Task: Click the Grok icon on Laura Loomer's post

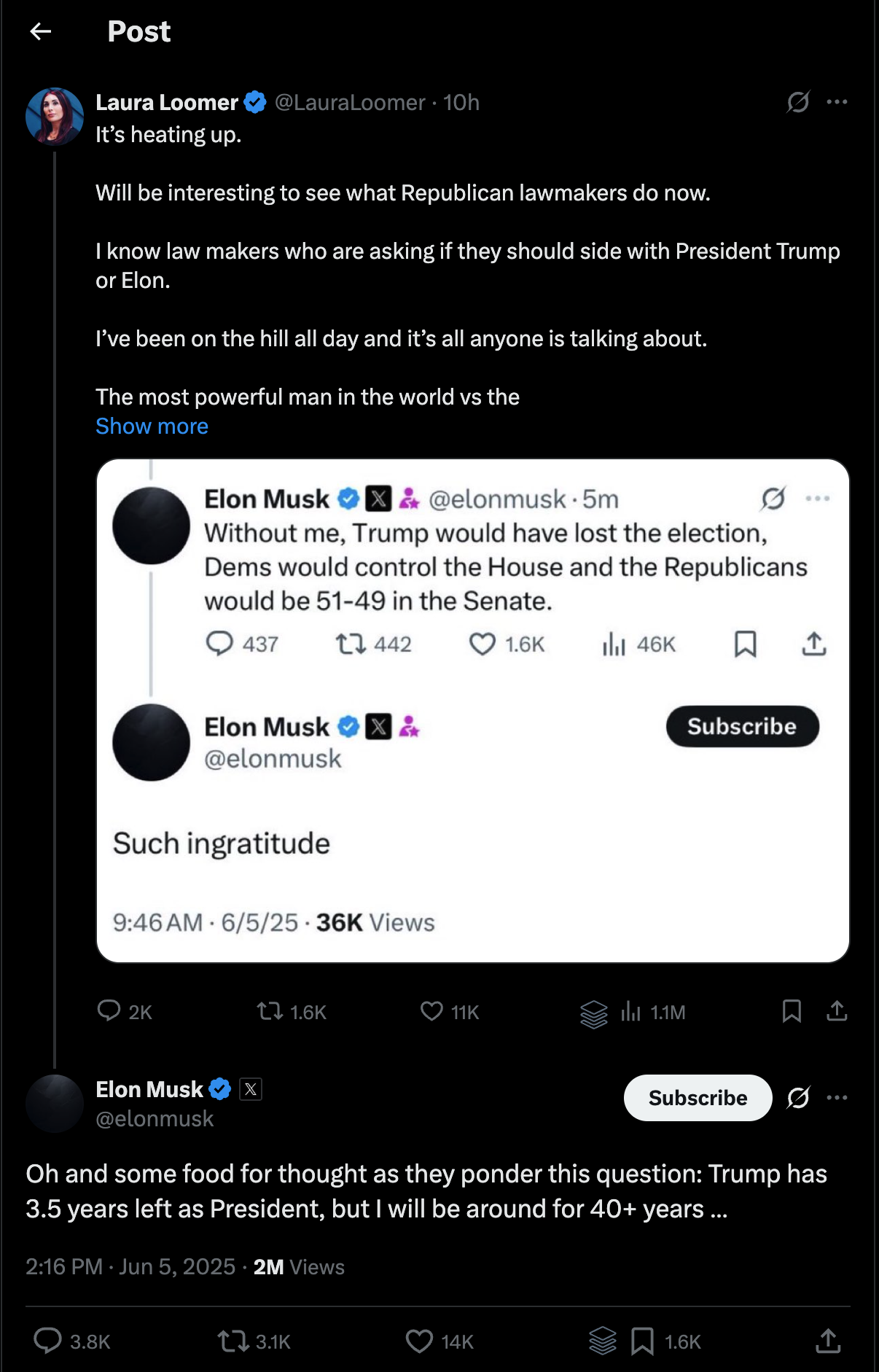Action: coord(798,102)
